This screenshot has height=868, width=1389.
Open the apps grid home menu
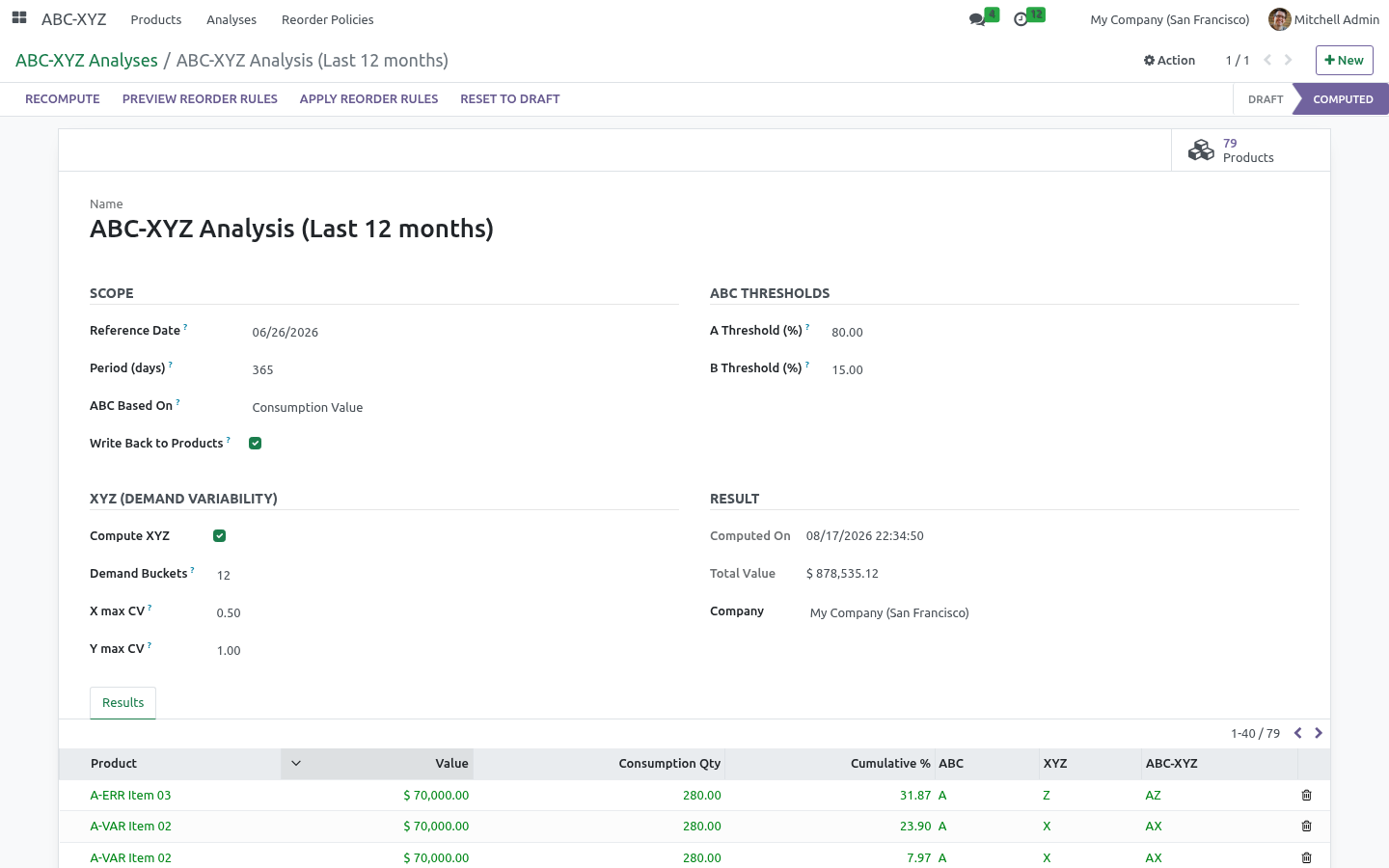(19, 18)
